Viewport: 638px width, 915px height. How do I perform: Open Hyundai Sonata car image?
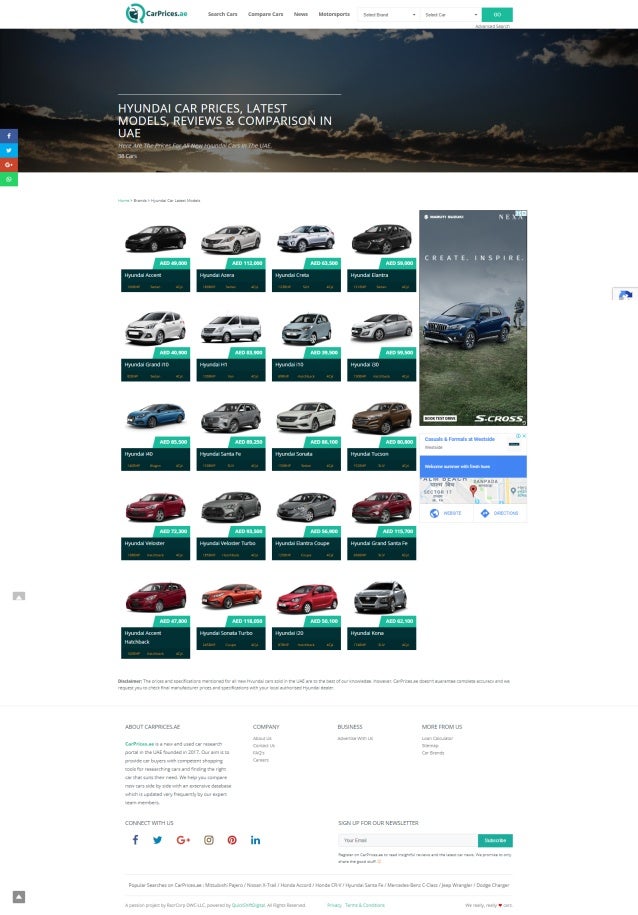306,417
